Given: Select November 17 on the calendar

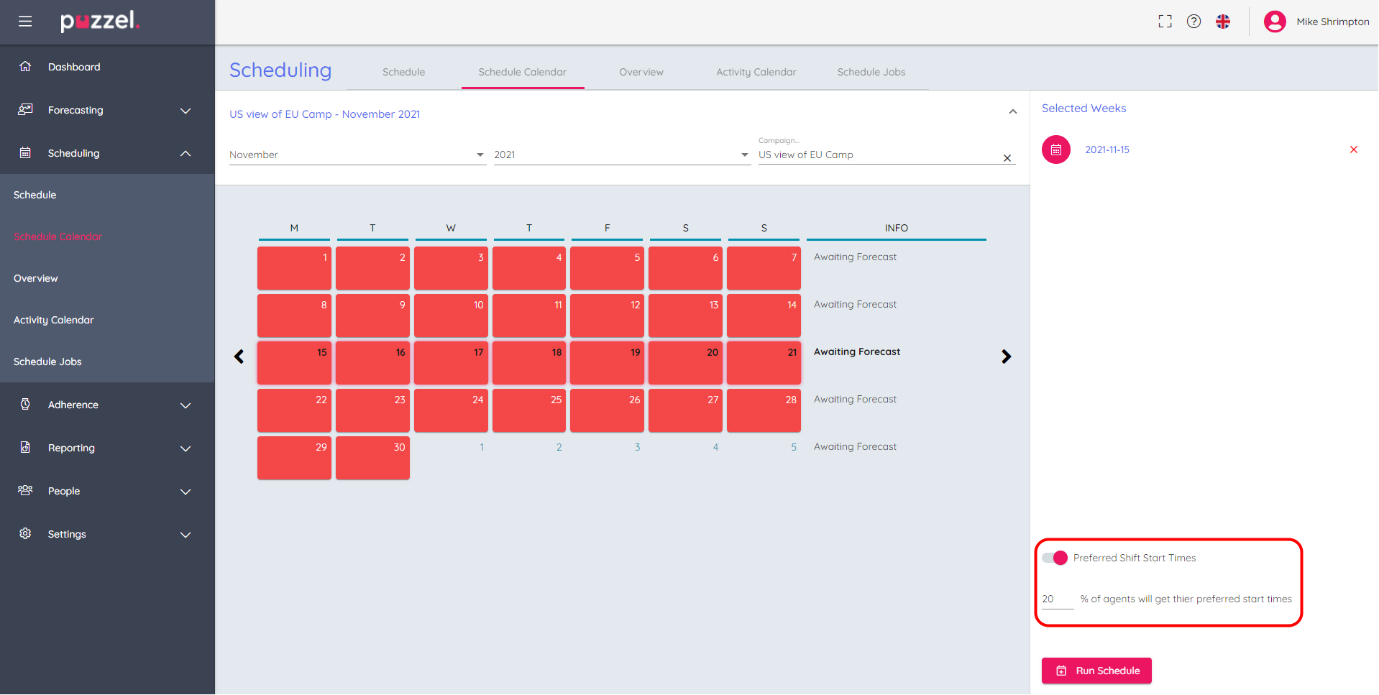Looking at the screenshot, I should click(x=451, y=362).
